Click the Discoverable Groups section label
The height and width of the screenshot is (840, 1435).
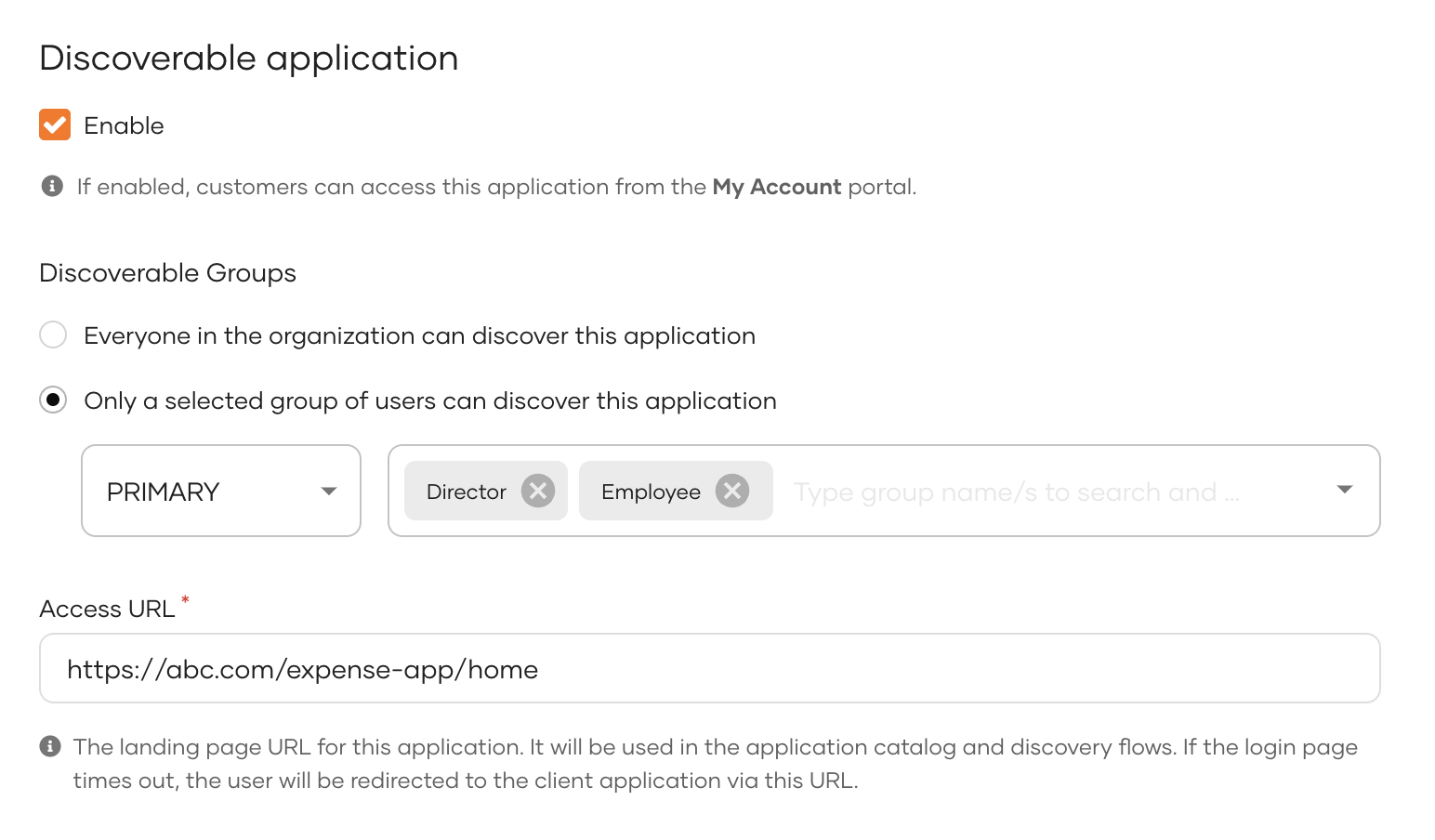coord(167,272)
